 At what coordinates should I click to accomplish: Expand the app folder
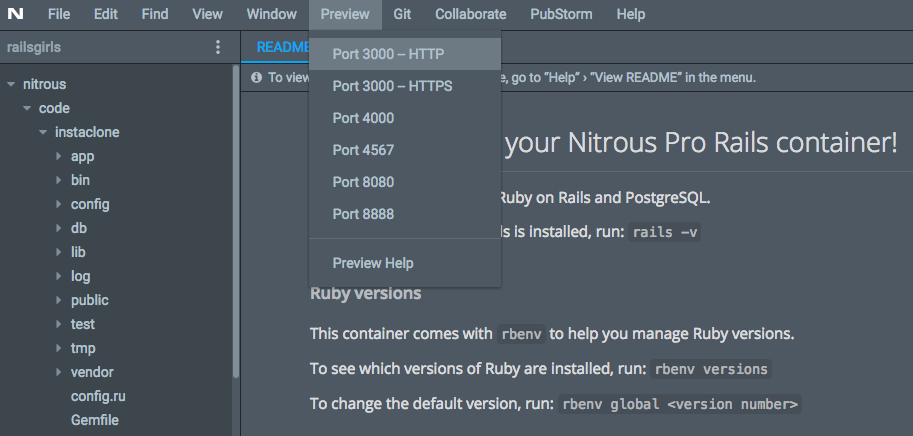point(59,157)
